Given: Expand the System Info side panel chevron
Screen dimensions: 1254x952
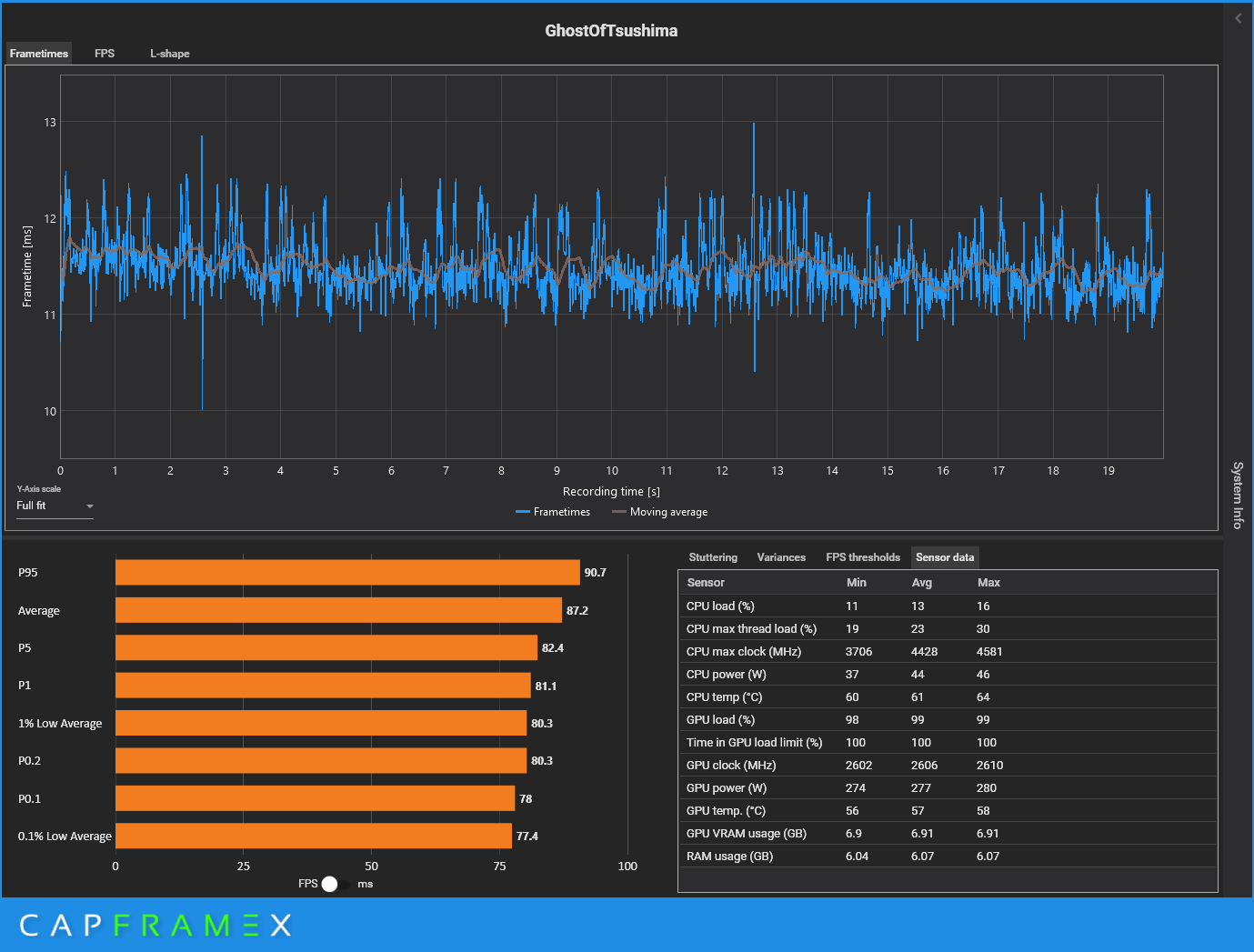Looking at the screenshot, I should (x=1238, y=18).
